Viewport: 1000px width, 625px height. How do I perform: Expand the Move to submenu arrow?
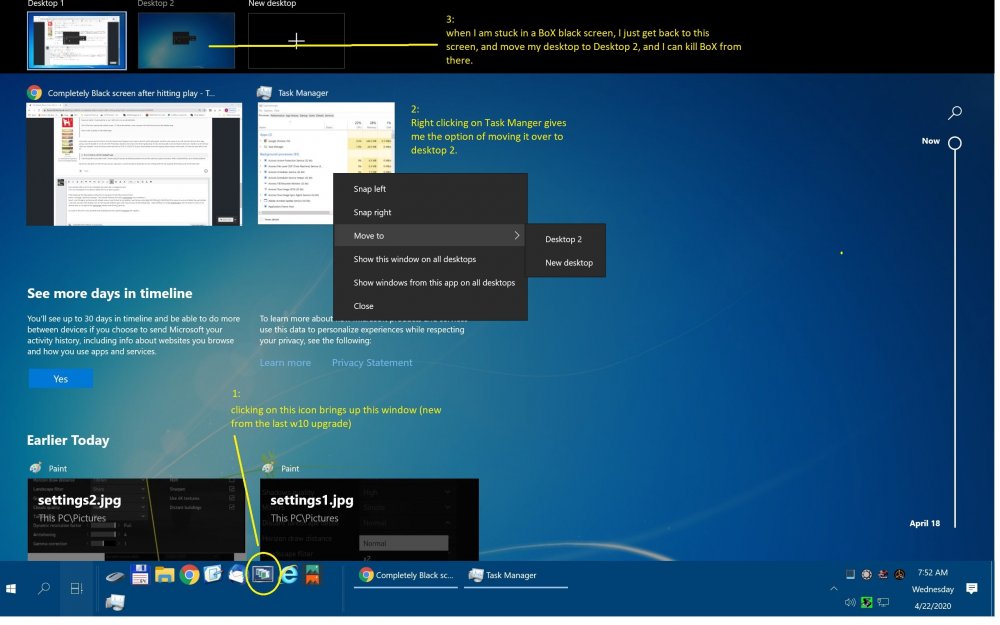(519, 237)
